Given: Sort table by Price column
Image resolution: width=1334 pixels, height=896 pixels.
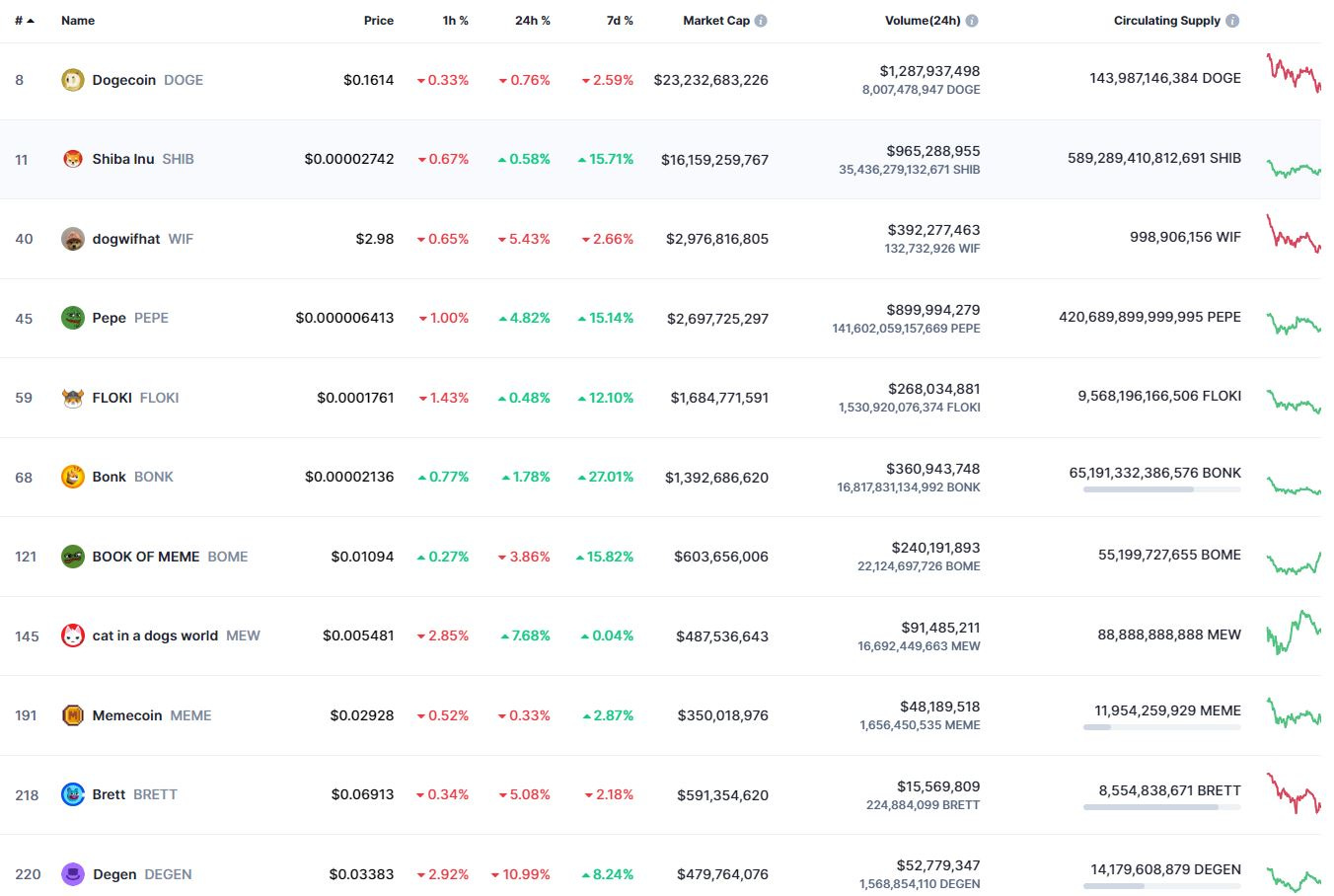Looking at the screenshot, I should pyautogui.click(x=379, y=21).
